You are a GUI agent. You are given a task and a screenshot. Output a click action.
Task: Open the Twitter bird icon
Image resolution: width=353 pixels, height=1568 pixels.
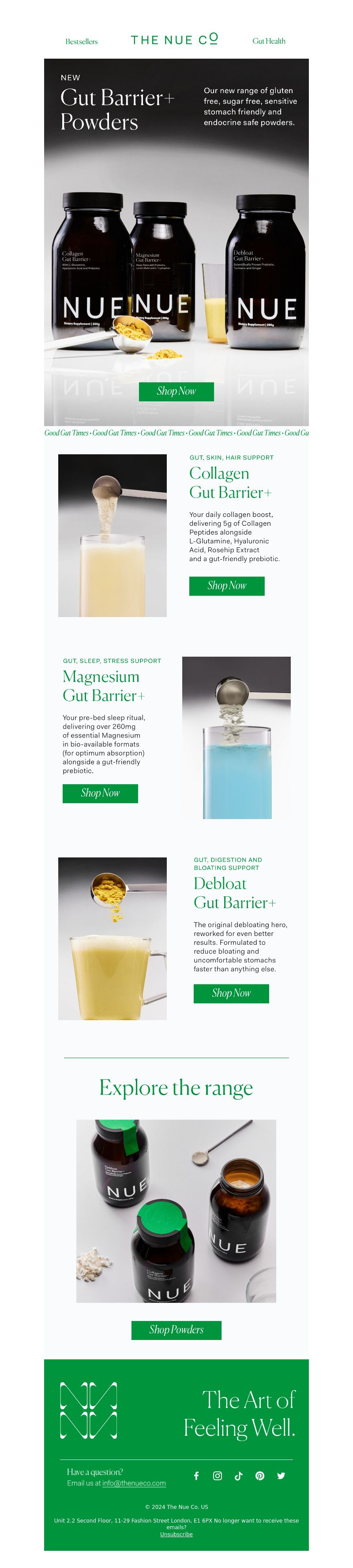tap(281, 1475)
